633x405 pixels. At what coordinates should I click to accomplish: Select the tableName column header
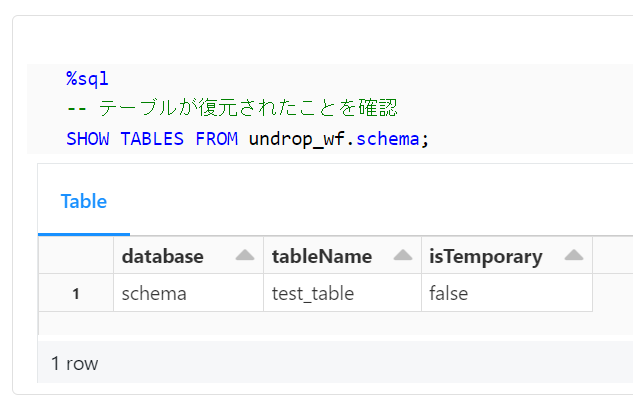pos(321,257)
